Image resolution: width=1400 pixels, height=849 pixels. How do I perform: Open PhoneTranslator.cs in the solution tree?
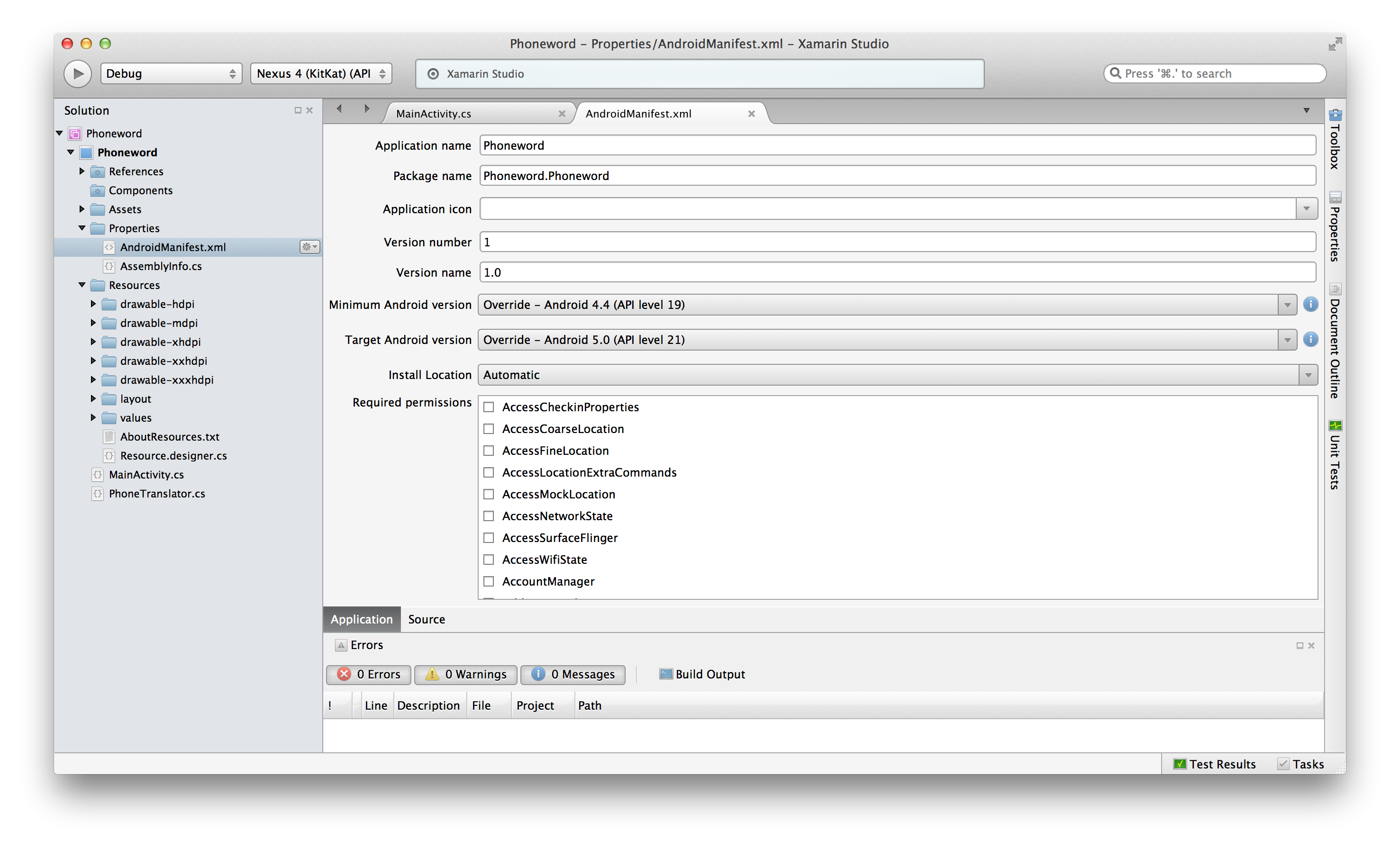(157, 494)
